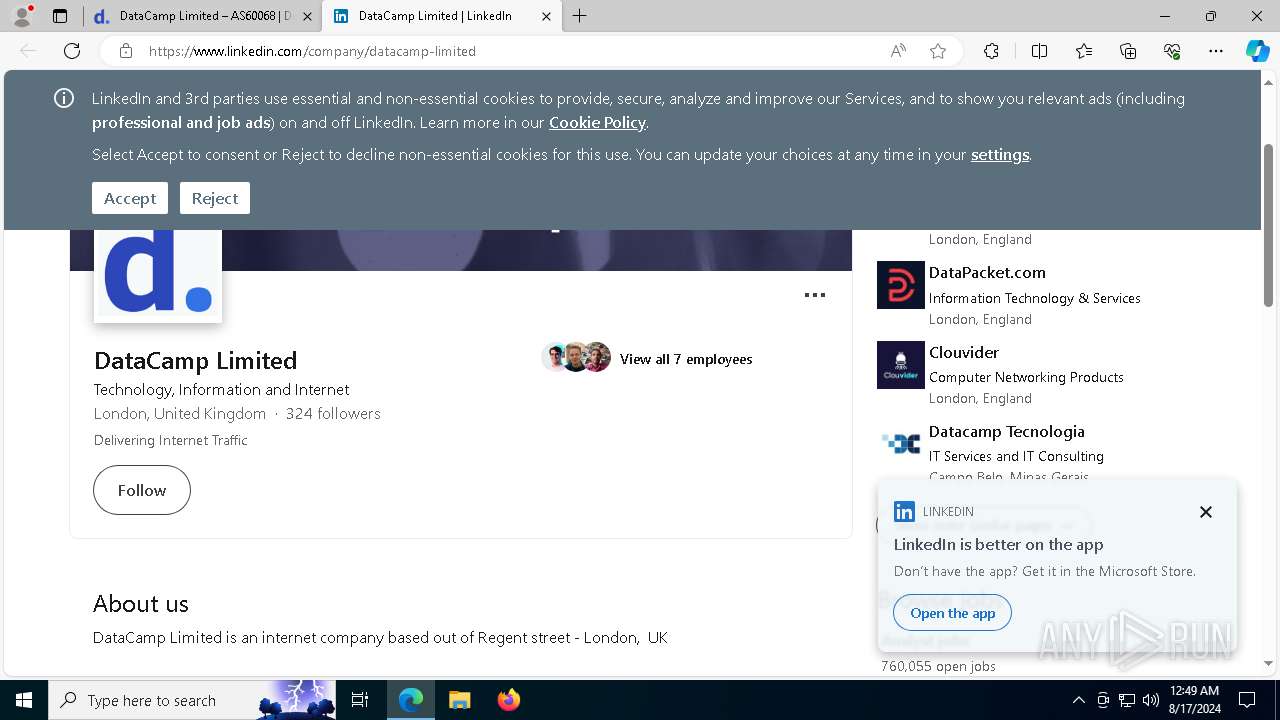The height and width of the screenshot is (720, 1280).
Task: Select the "Delivering Internet Traffic" tagline
Action: click(x=171, y=440)
